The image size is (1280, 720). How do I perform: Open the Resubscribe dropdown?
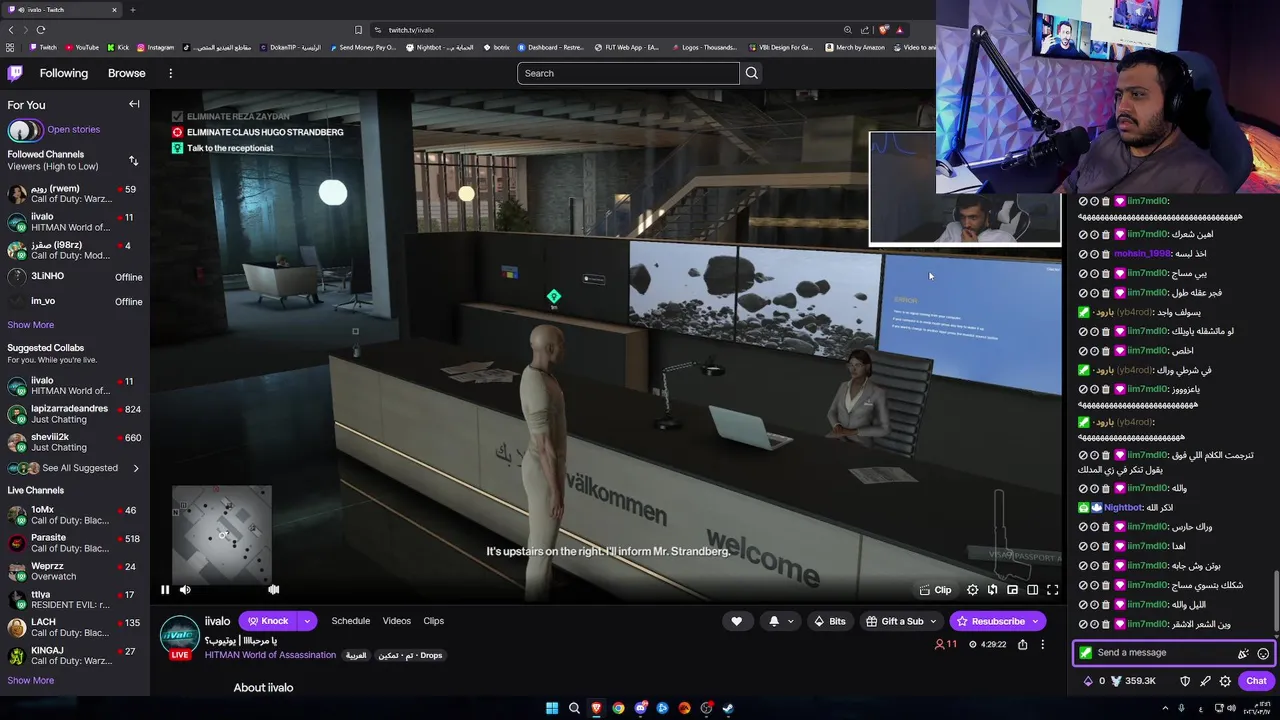pos(997,621)
